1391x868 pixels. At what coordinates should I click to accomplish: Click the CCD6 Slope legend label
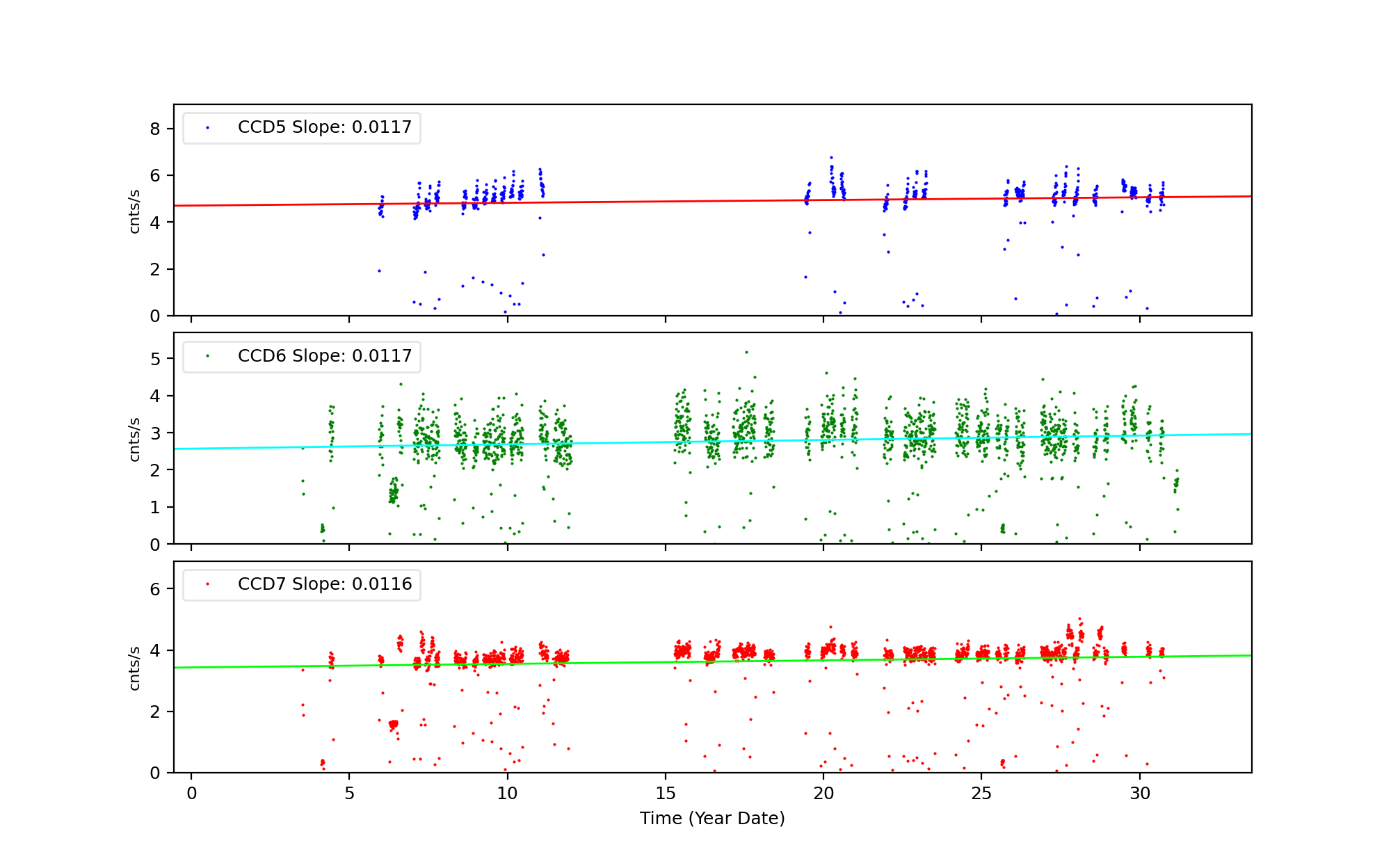coord(324,356)
